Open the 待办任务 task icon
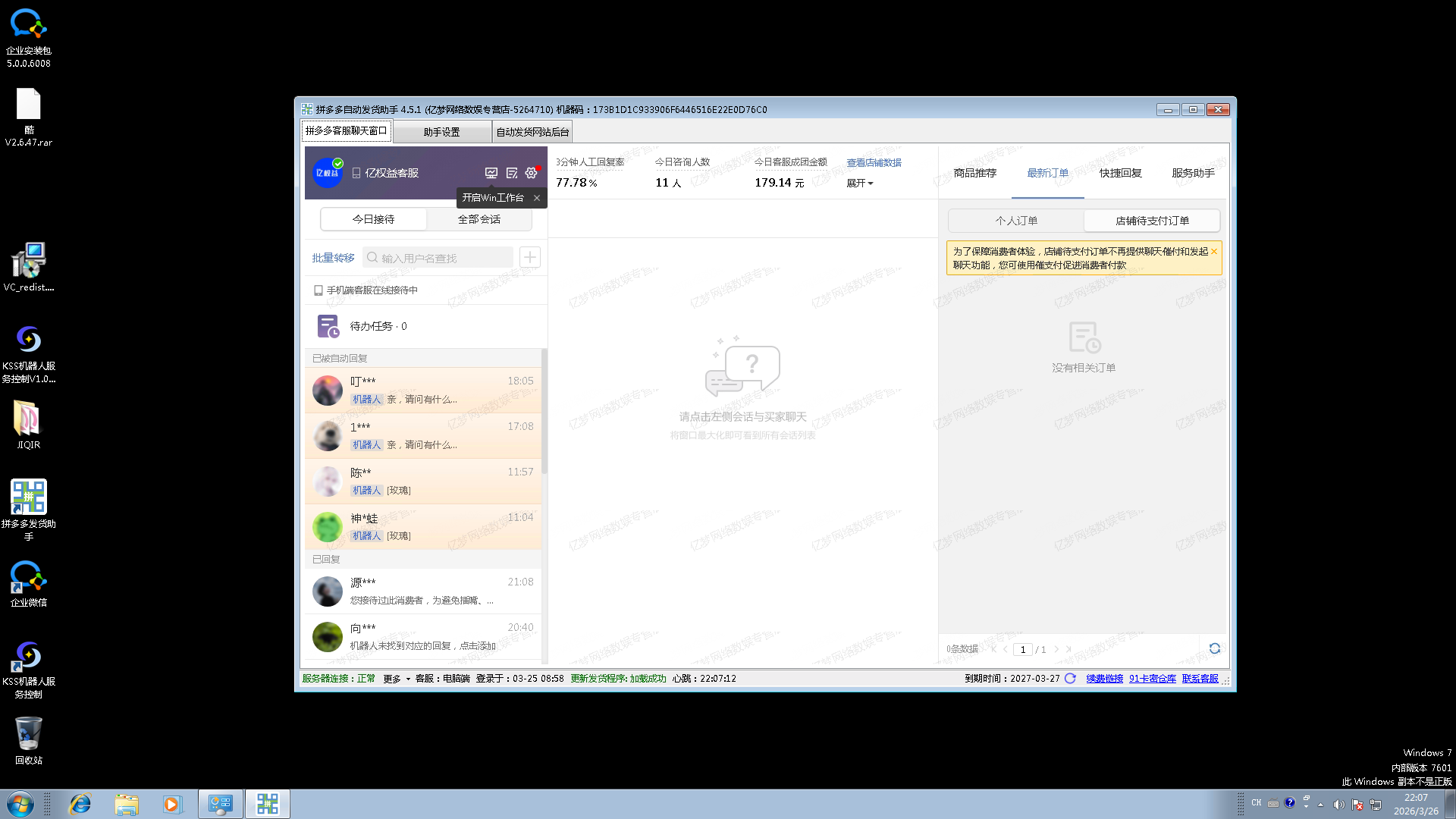1456x819 pixels. click(x=328, y=326)
